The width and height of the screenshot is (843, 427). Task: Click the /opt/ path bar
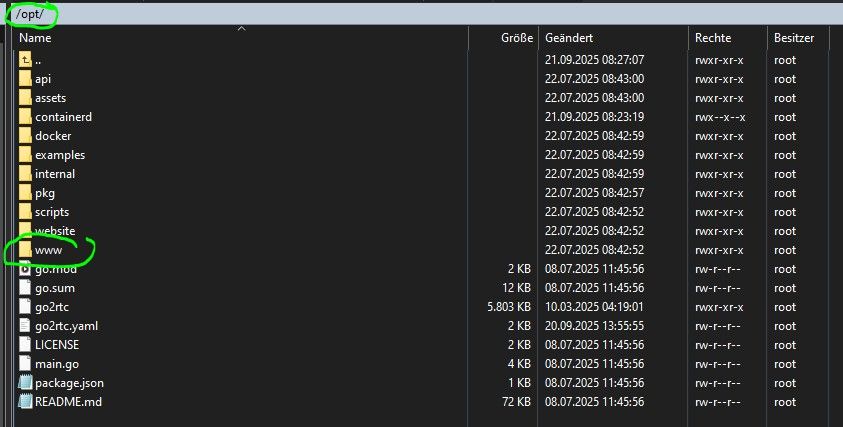click(x=425, y=14)
